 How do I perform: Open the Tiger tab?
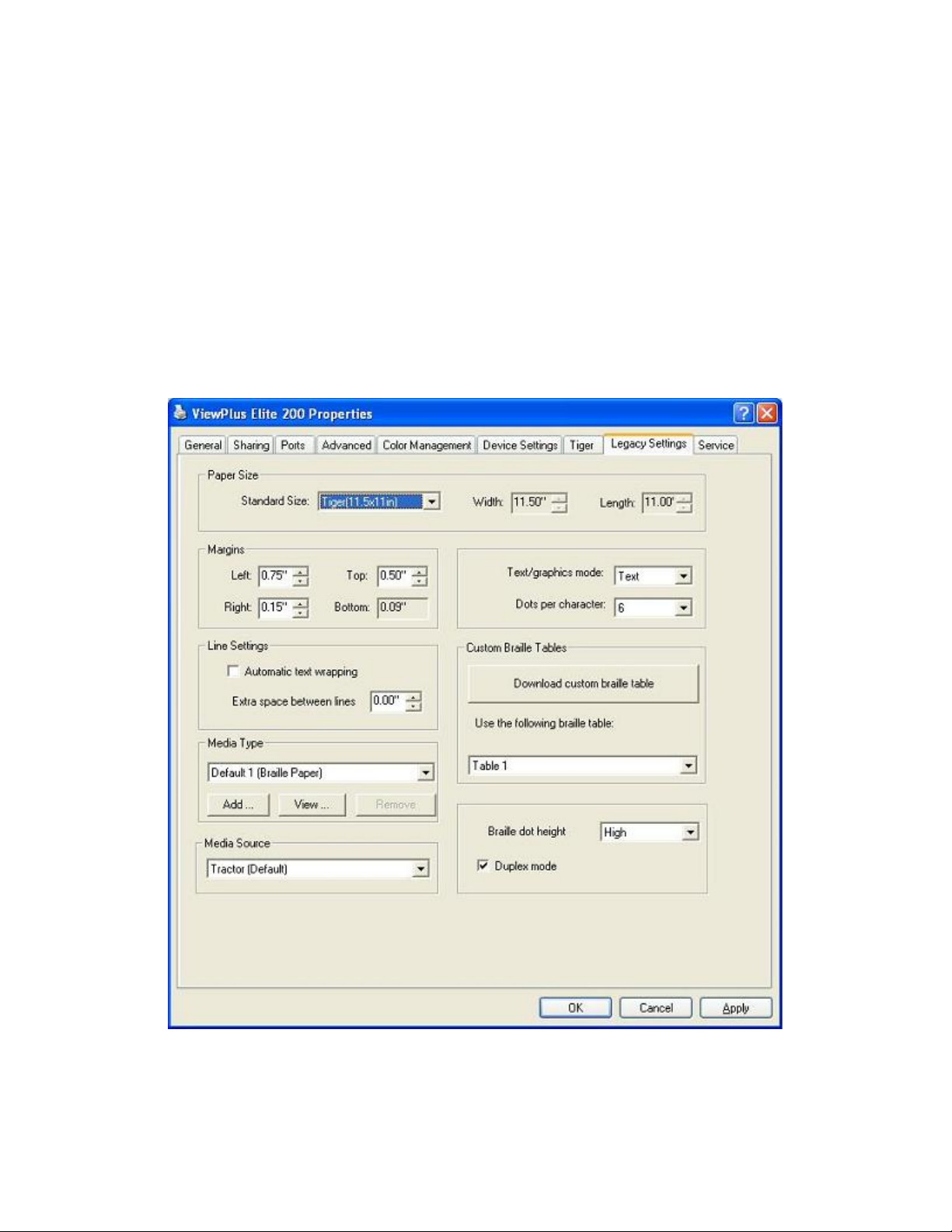(x=581, y=445)
